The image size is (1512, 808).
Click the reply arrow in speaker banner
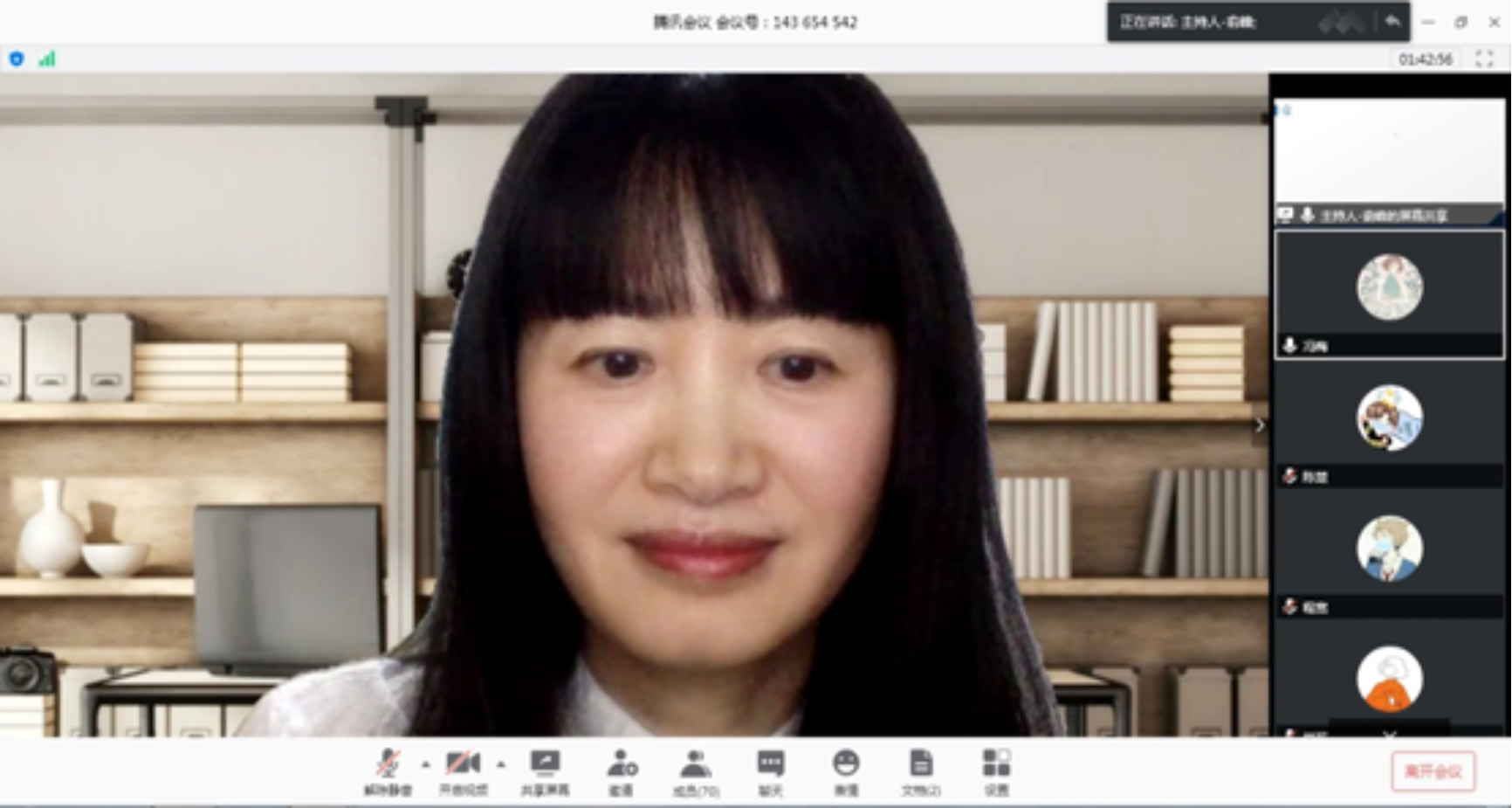(1392, 22)
